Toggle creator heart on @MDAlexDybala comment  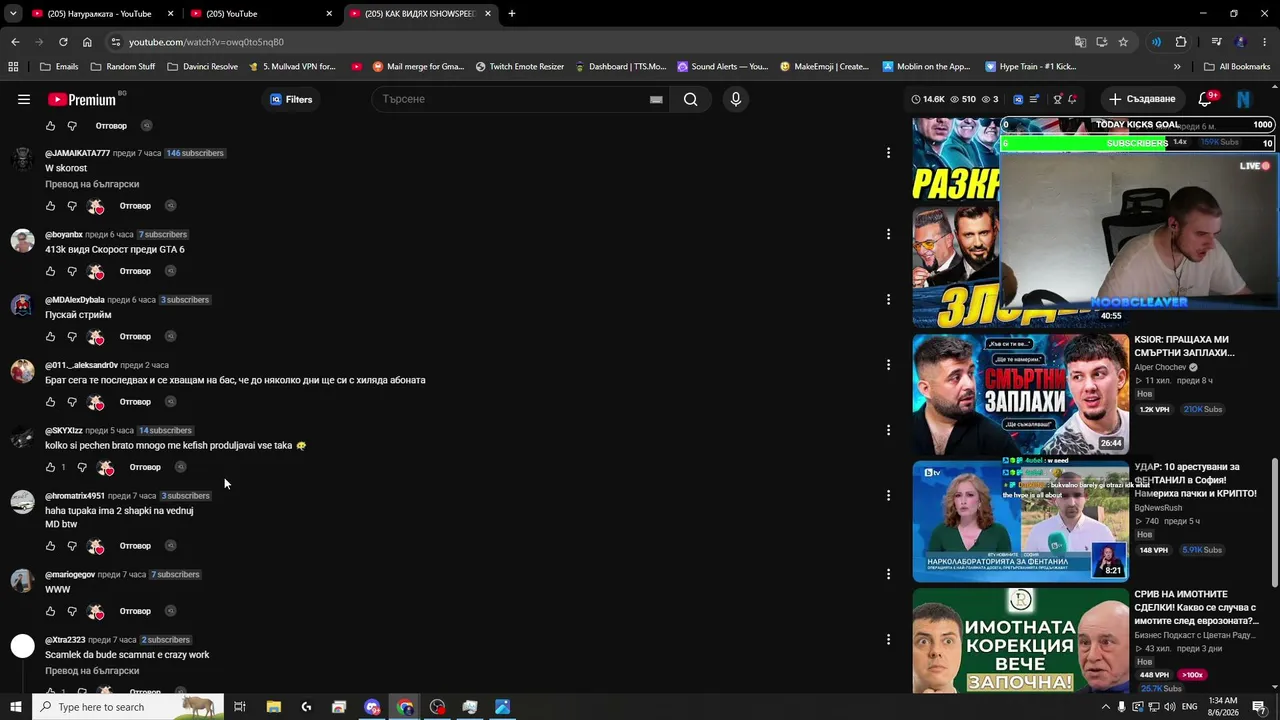click(x=95, y=337)
